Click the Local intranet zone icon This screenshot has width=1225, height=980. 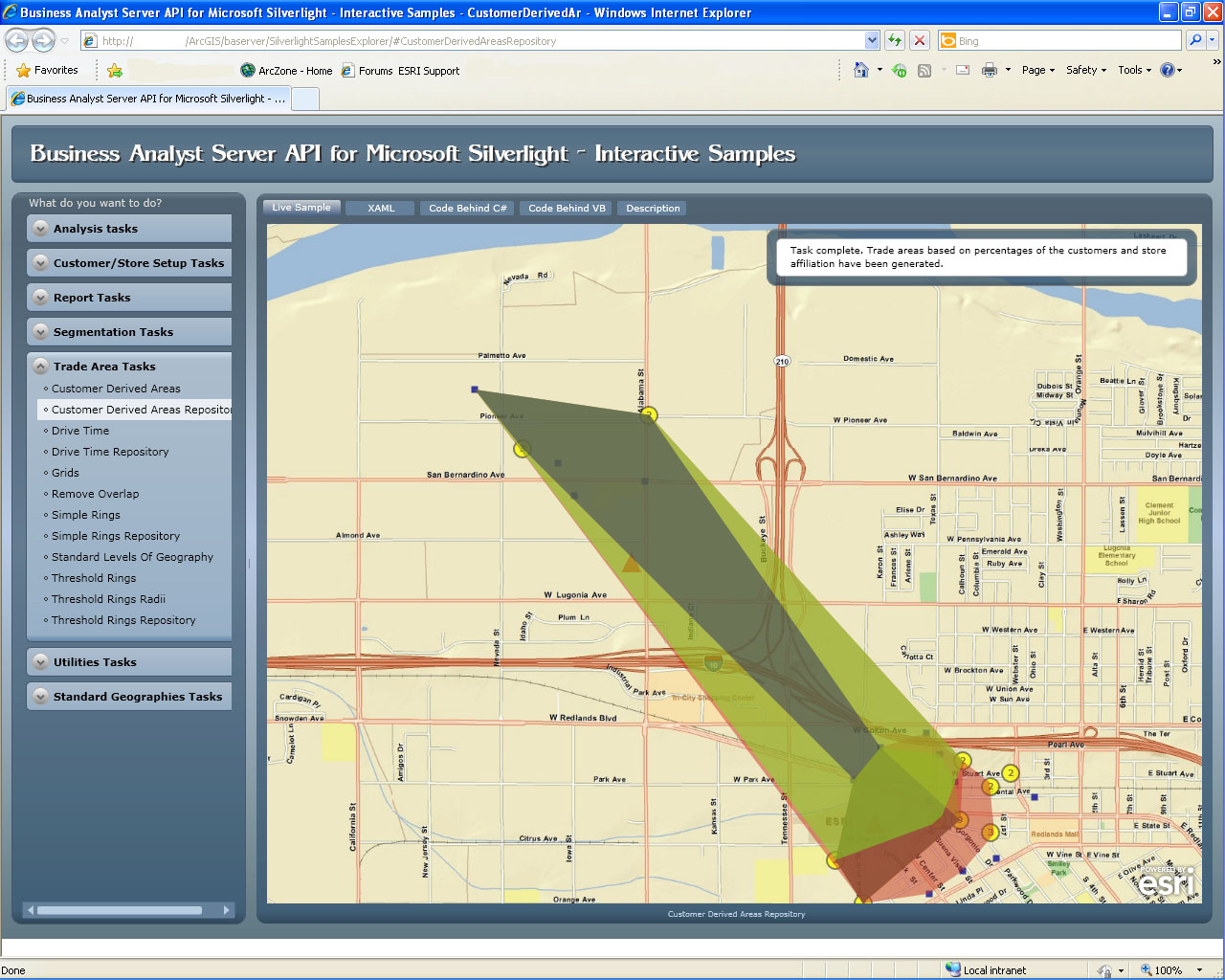tap(953, 969)
